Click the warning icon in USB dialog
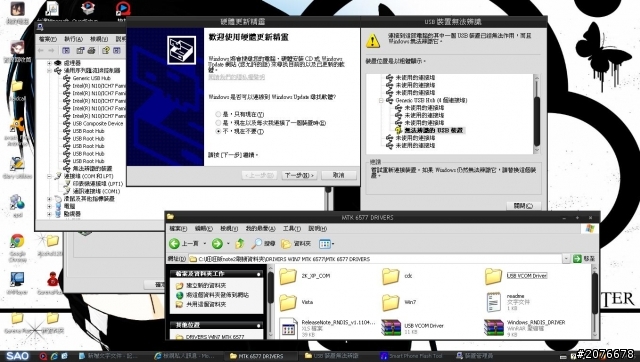 coord(373,40)
